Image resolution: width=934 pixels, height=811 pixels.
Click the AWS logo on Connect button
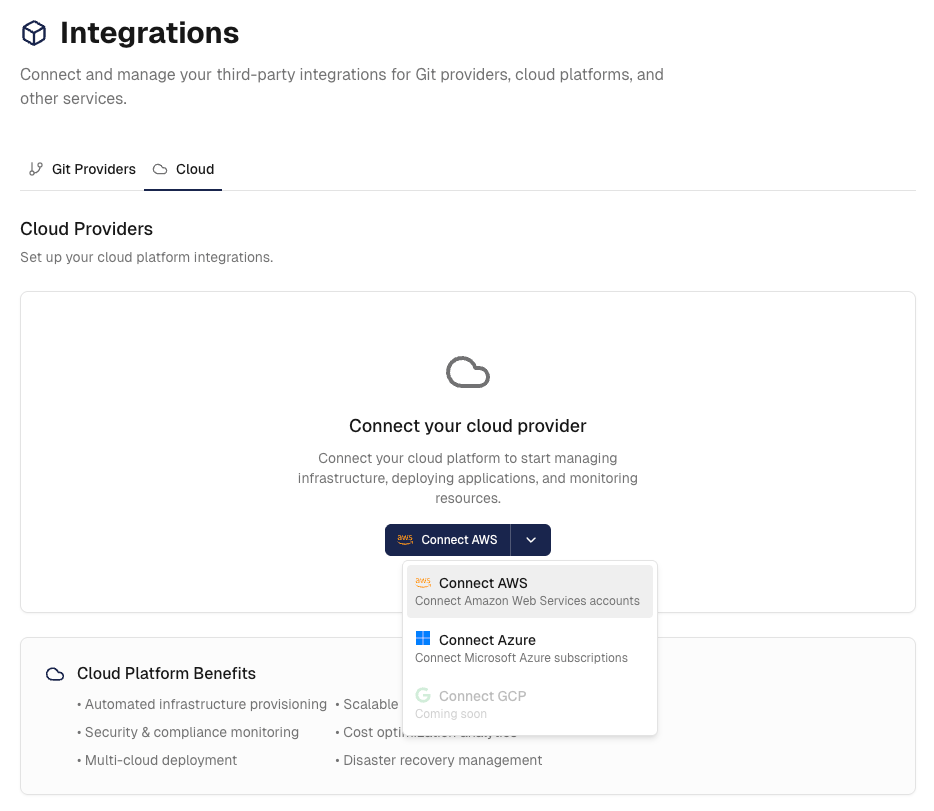point(405,540)
